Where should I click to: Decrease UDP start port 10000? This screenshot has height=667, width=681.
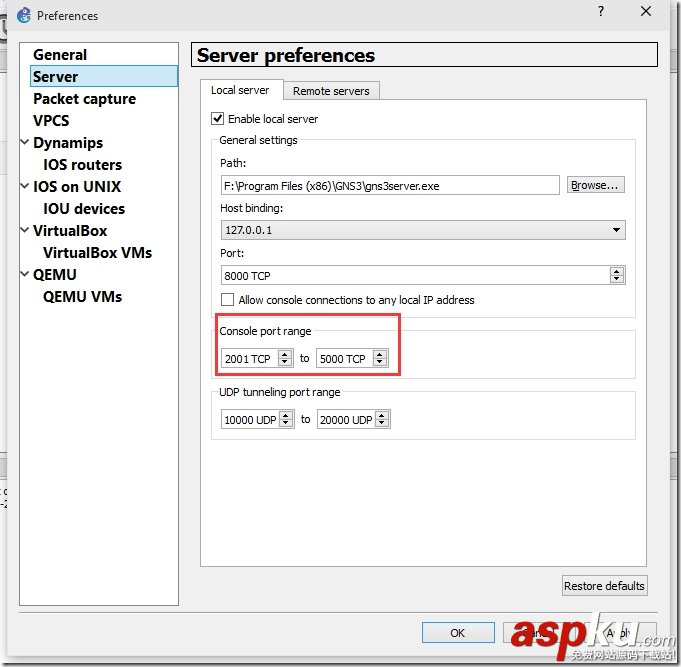[x=286, y=424]
